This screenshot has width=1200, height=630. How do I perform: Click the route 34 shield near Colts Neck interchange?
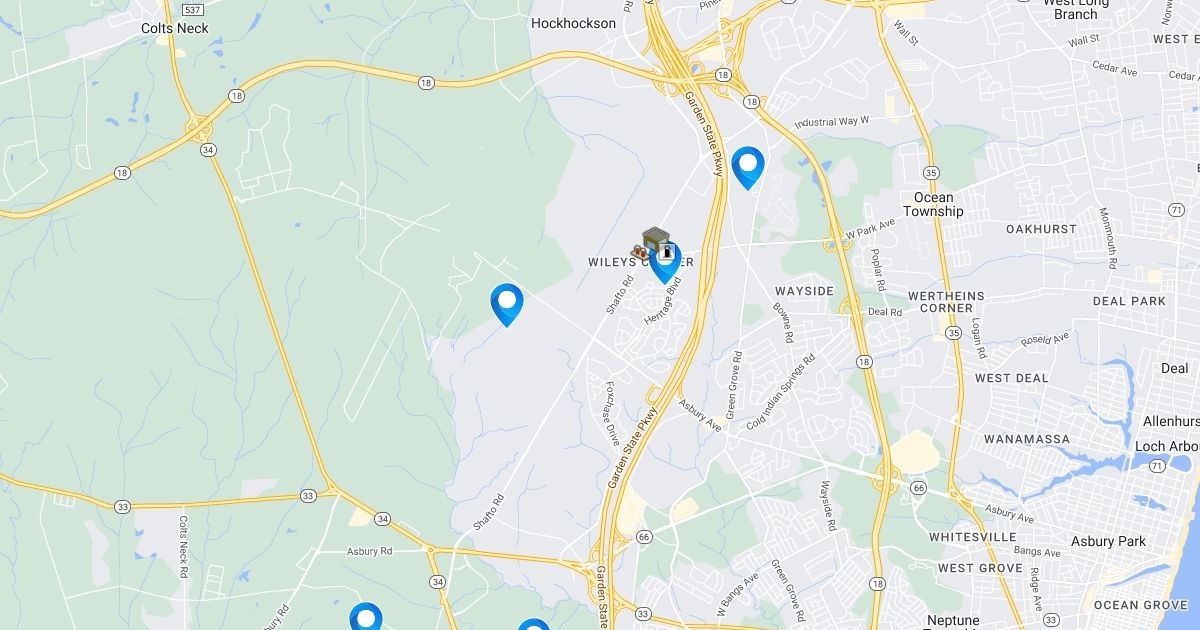tap(207, 149)
